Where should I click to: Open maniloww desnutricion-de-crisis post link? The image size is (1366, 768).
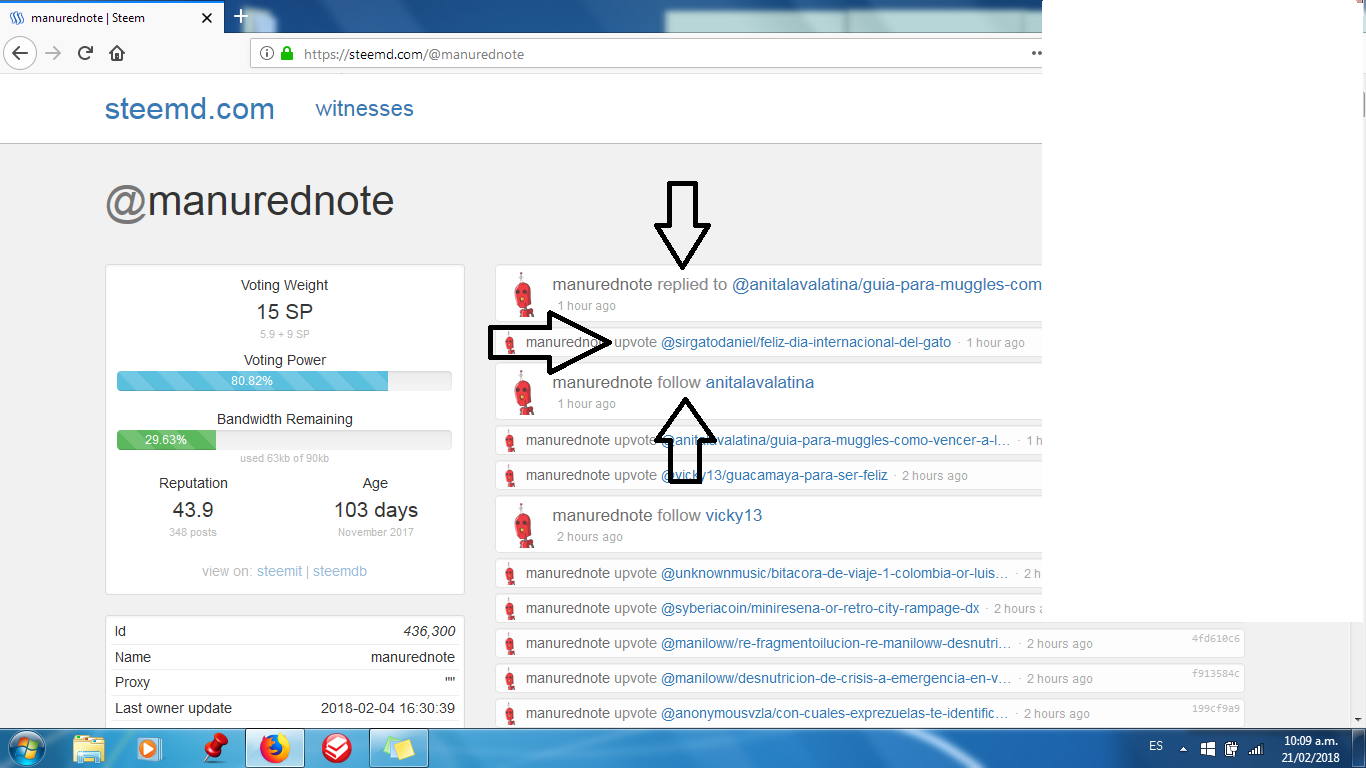click(x=836, y=678)
